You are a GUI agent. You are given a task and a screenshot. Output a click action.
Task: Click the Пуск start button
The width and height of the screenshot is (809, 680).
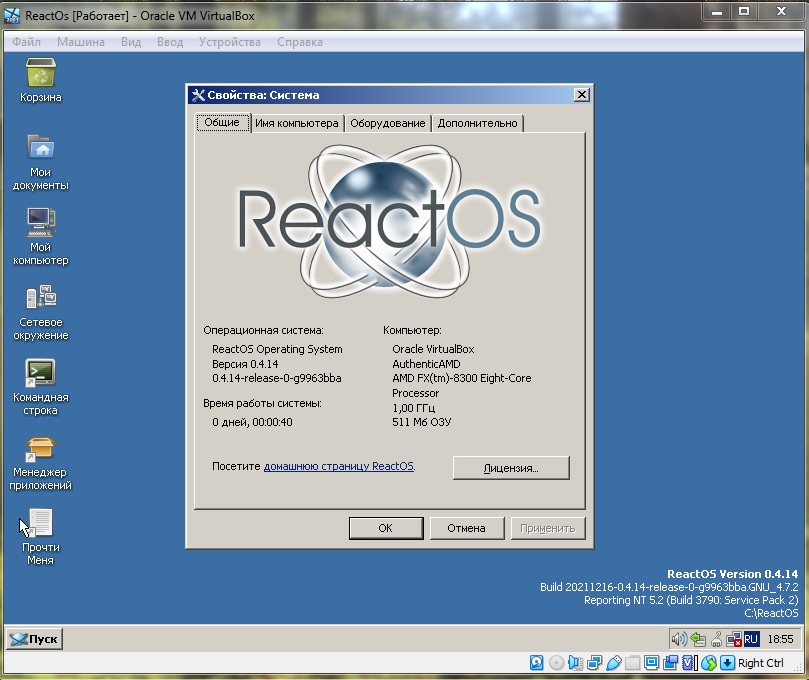pos(34,639)
